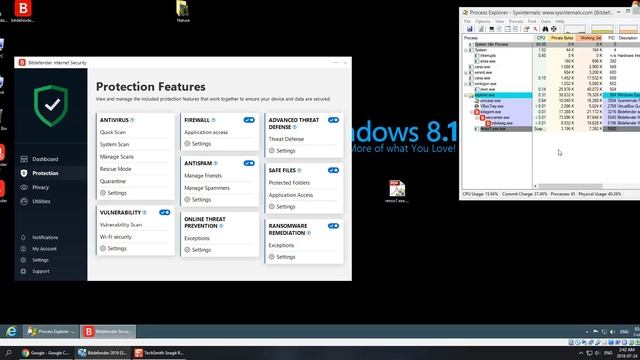640x360 pixels.
Task: Open Settings in Advanced Threat Defense card
Action: [282, 151]
